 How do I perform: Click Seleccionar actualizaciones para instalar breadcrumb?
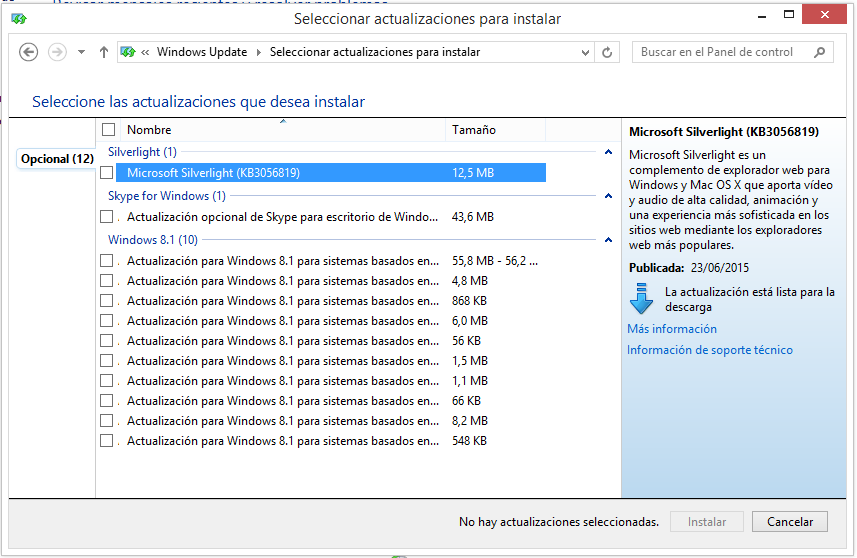(x=375, y=52)
